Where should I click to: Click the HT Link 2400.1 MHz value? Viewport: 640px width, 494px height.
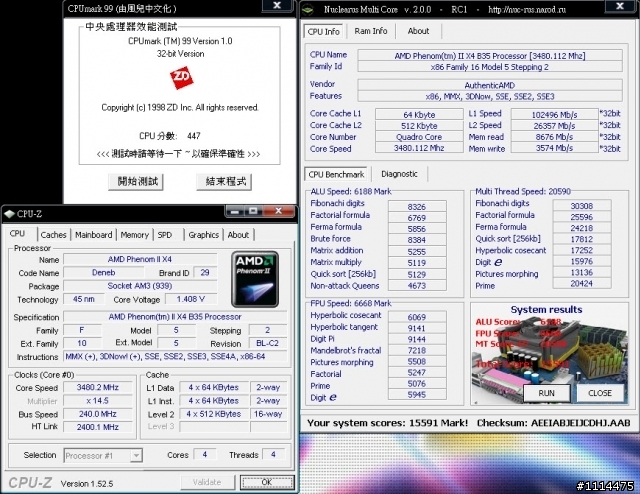click(98, 427)
